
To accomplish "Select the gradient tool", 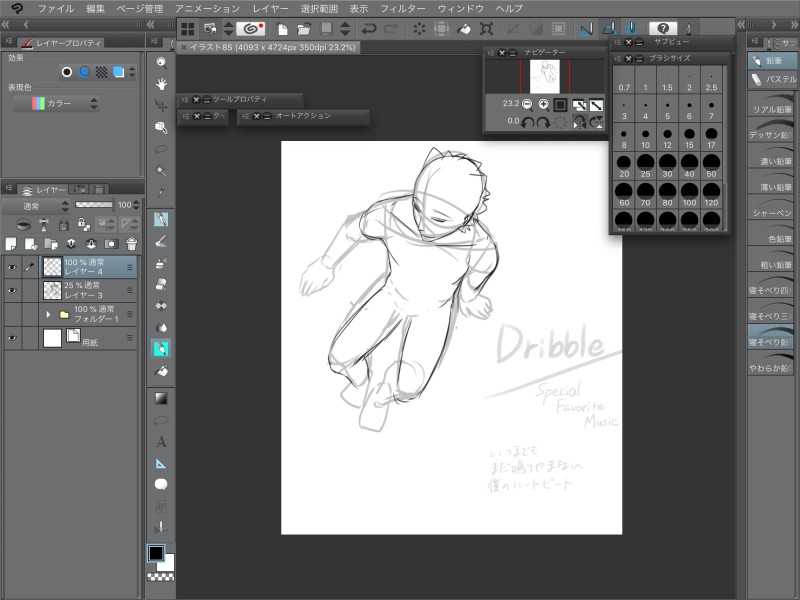I will point(161,398).
